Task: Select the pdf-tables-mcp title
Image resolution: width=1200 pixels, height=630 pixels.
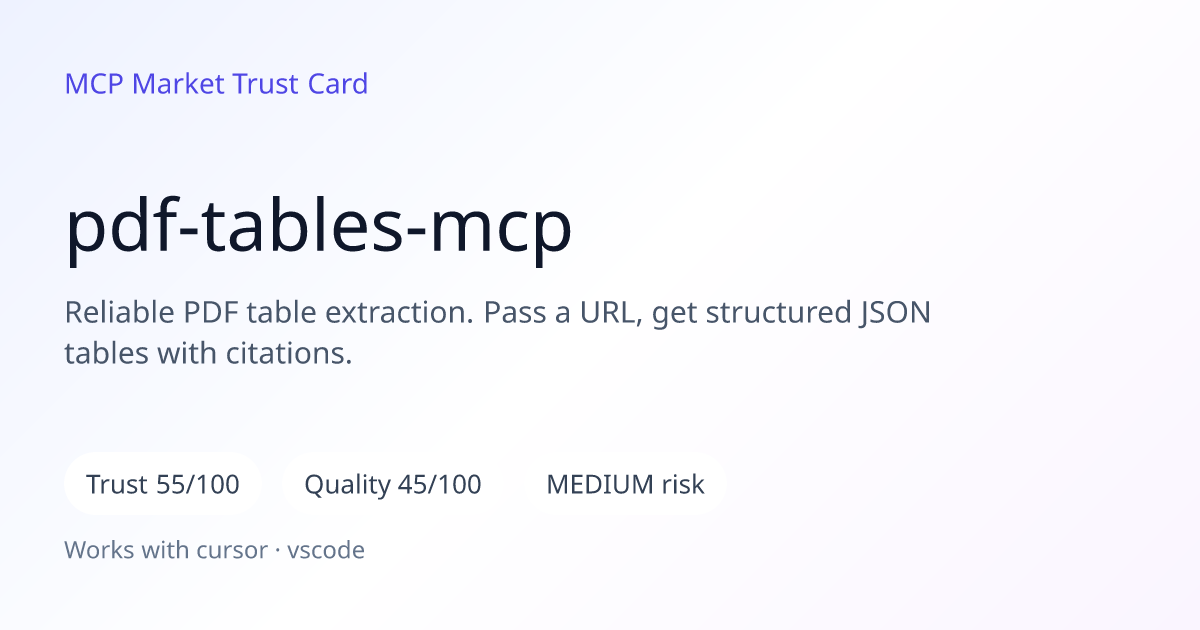Action: coord(319,230)
